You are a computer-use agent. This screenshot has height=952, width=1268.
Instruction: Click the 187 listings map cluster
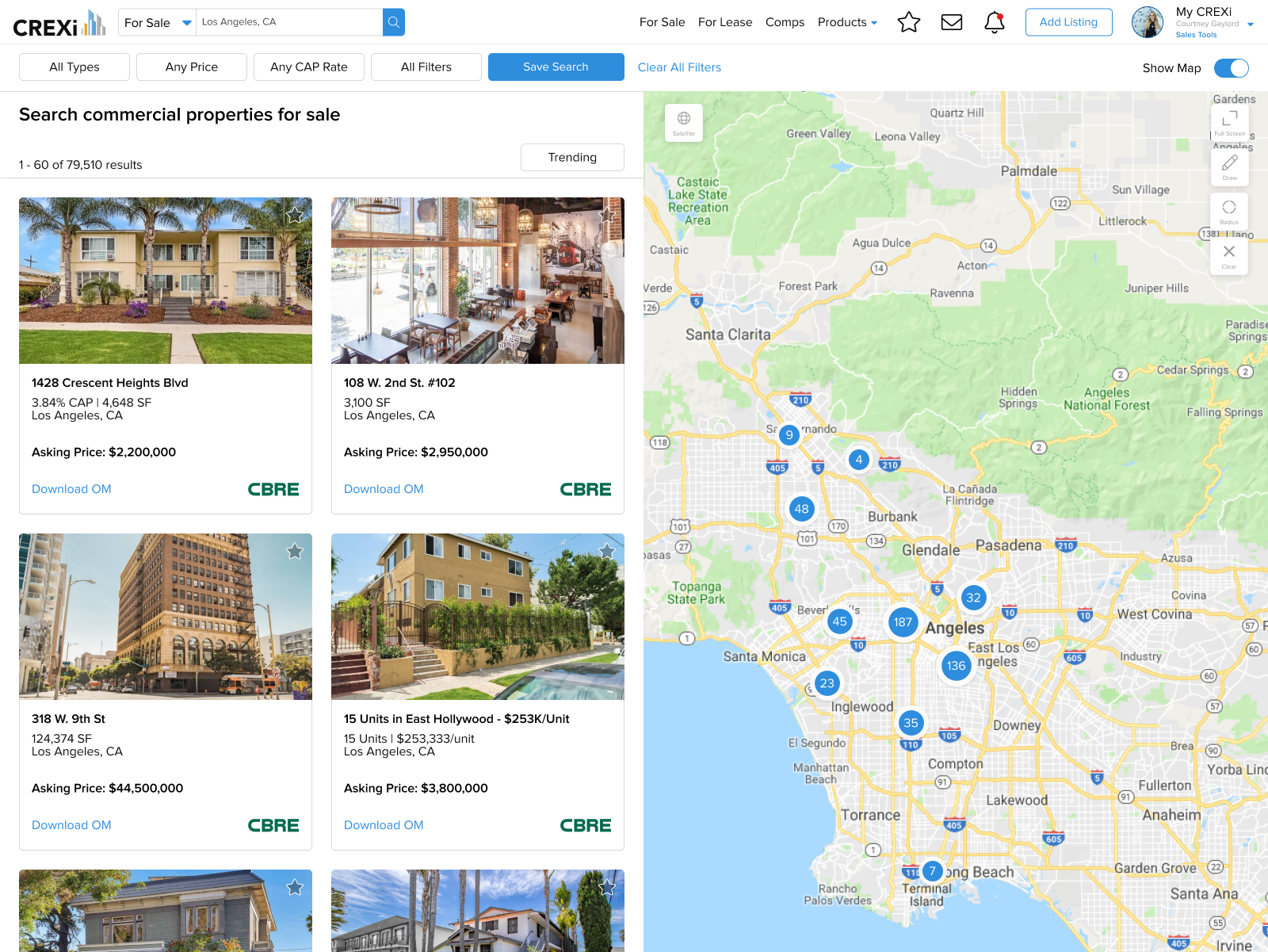click(x=903, y=622)
